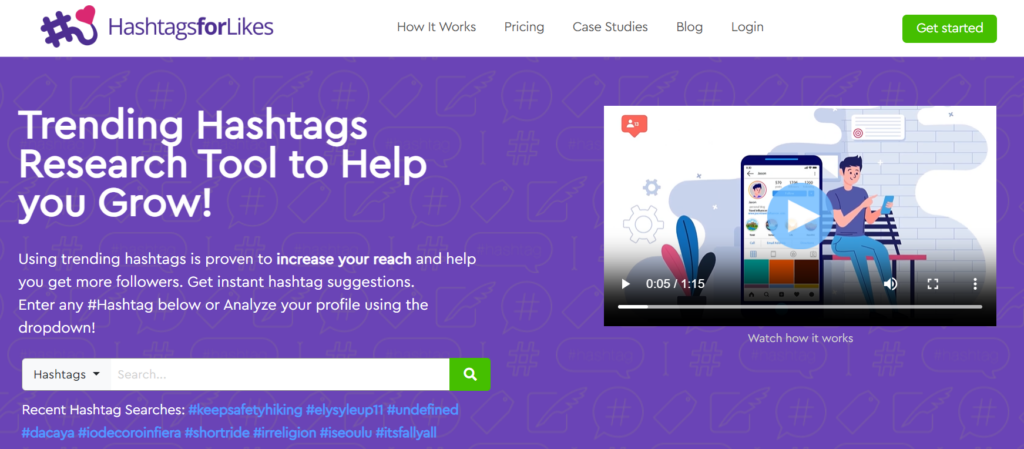
Task: Click the large blue play overlay button
Action: click(x=799, y=216)
